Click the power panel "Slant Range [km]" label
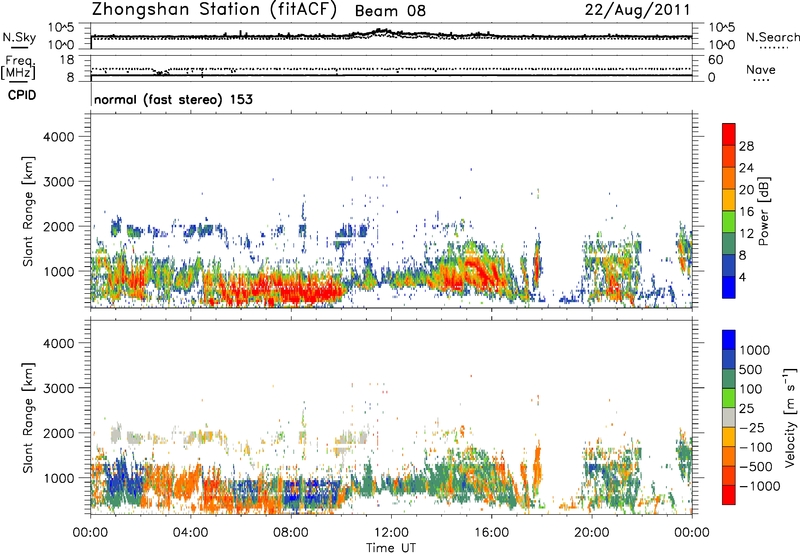 [x=28, y=211]
